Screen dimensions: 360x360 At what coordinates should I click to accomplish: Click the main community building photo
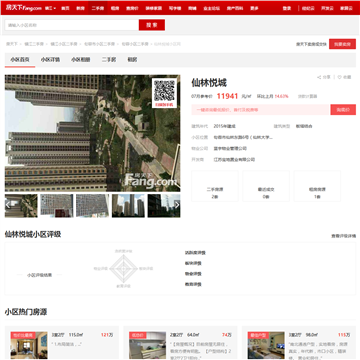click(92, 133)
